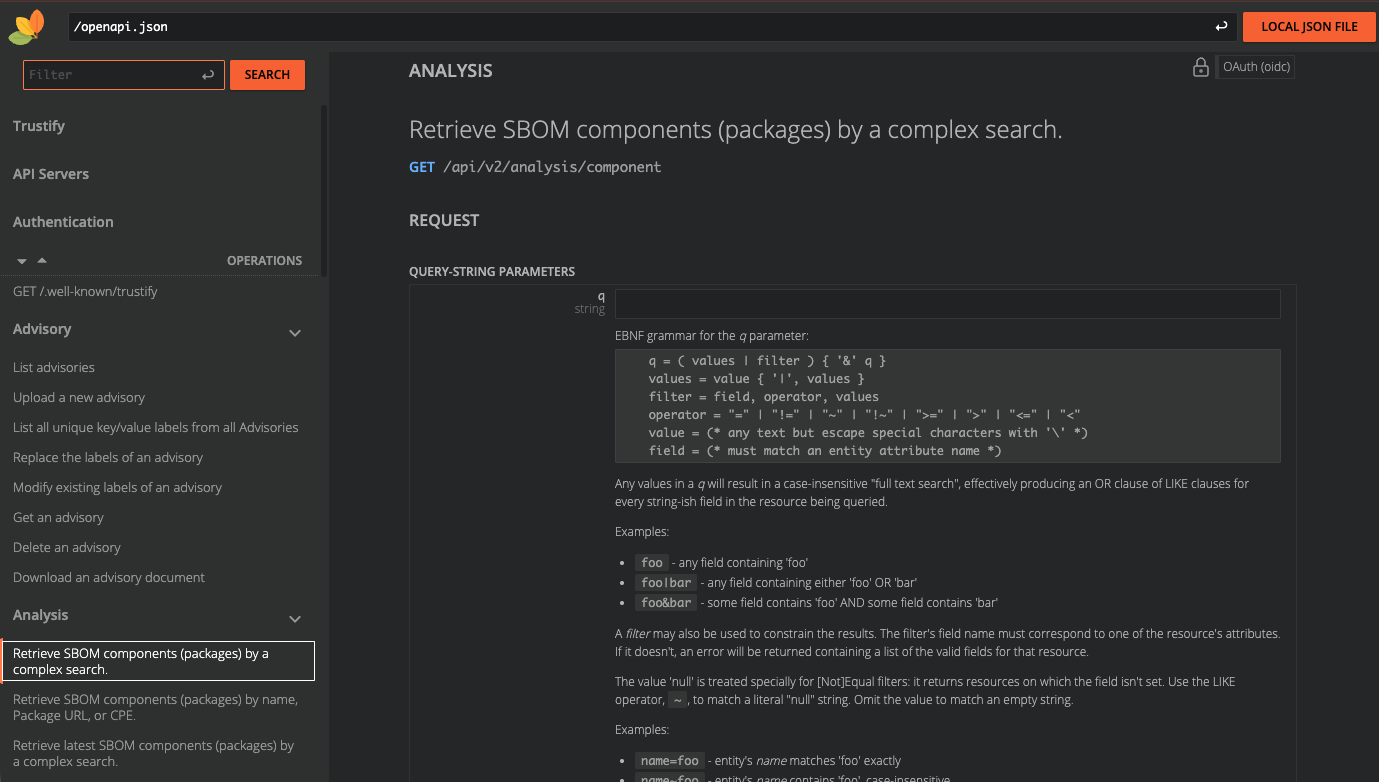Go to the API Servers section
1379x782 pixels.
point(51,174)
